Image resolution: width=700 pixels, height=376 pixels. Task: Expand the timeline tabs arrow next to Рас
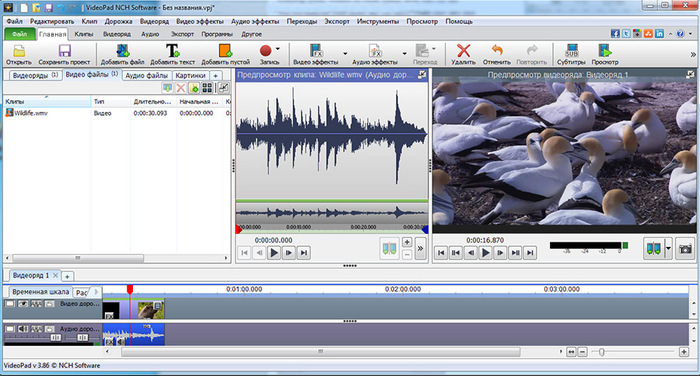coord(96,292)
